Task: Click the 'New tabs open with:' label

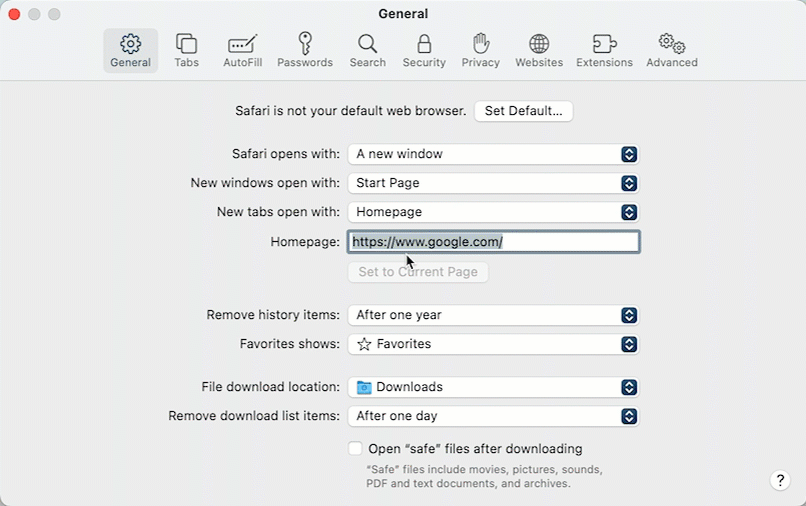Action: (278, 211)
